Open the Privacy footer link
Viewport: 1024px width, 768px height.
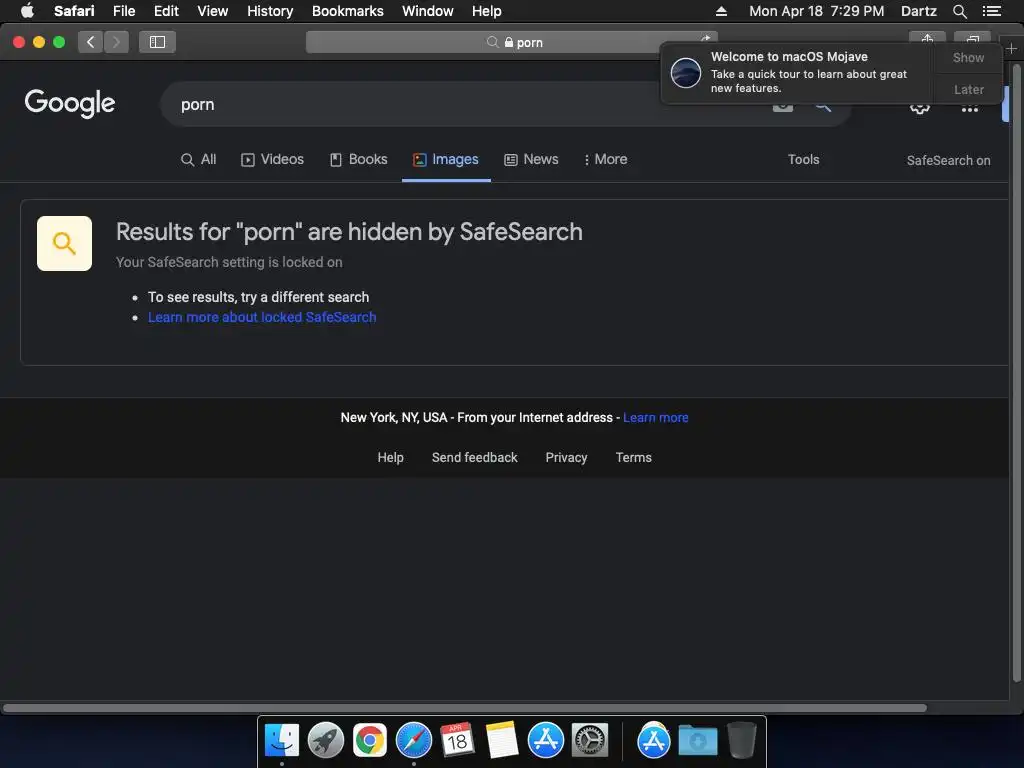566,458
